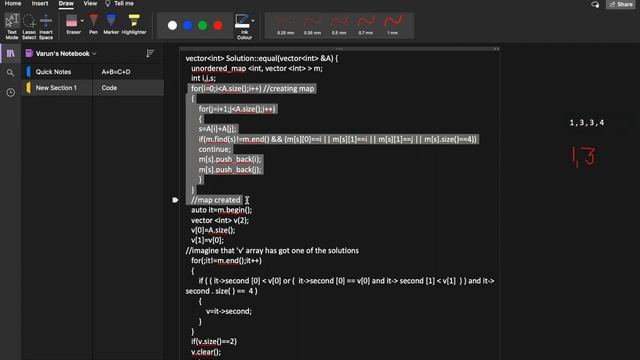The width and height of the screenshot is (640, 360).
Task: Click the sort pages icon
Action: click(150, 53)
